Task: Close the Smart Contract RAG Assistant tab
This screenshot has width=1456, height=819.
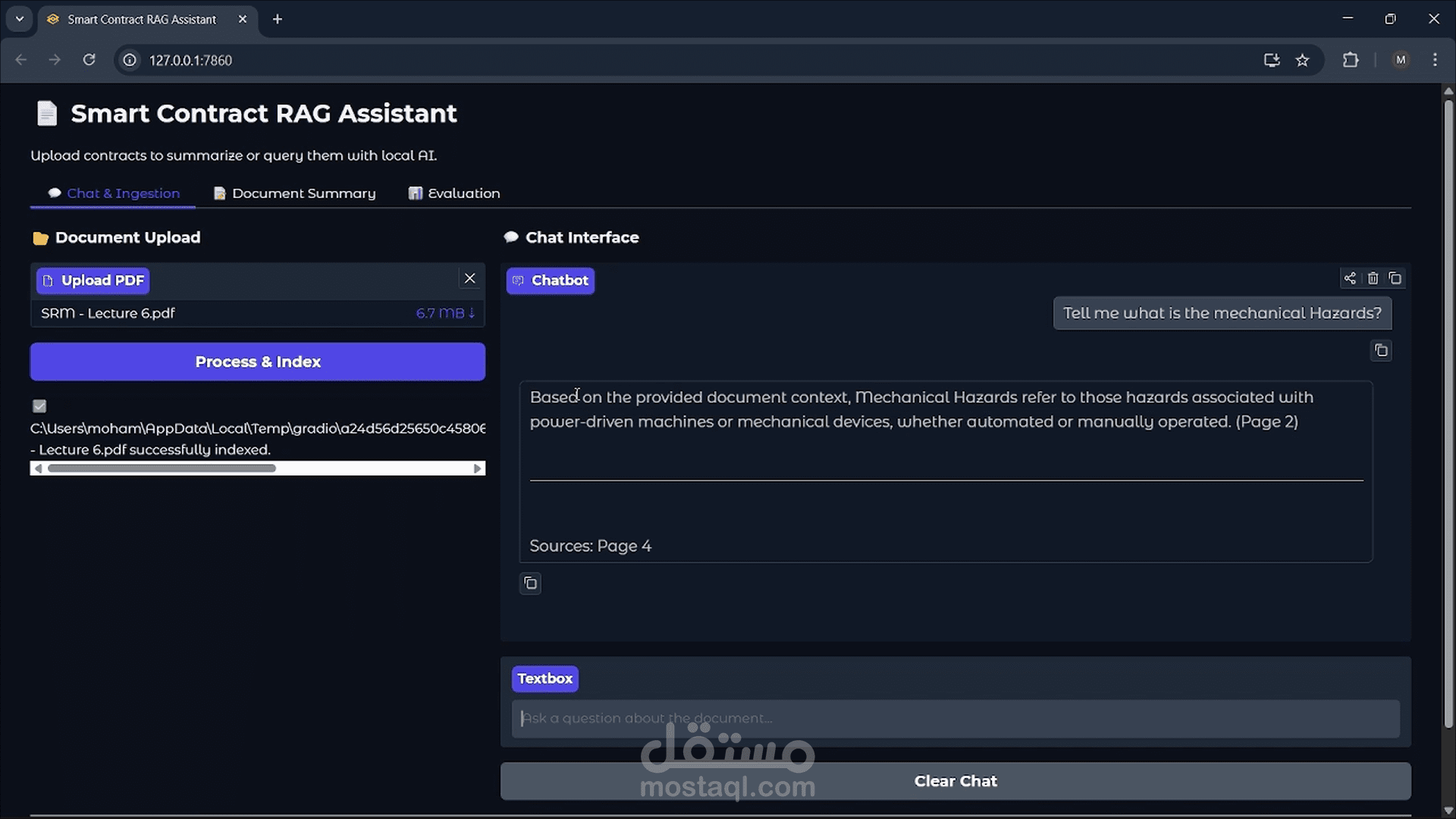Action: 243,19
